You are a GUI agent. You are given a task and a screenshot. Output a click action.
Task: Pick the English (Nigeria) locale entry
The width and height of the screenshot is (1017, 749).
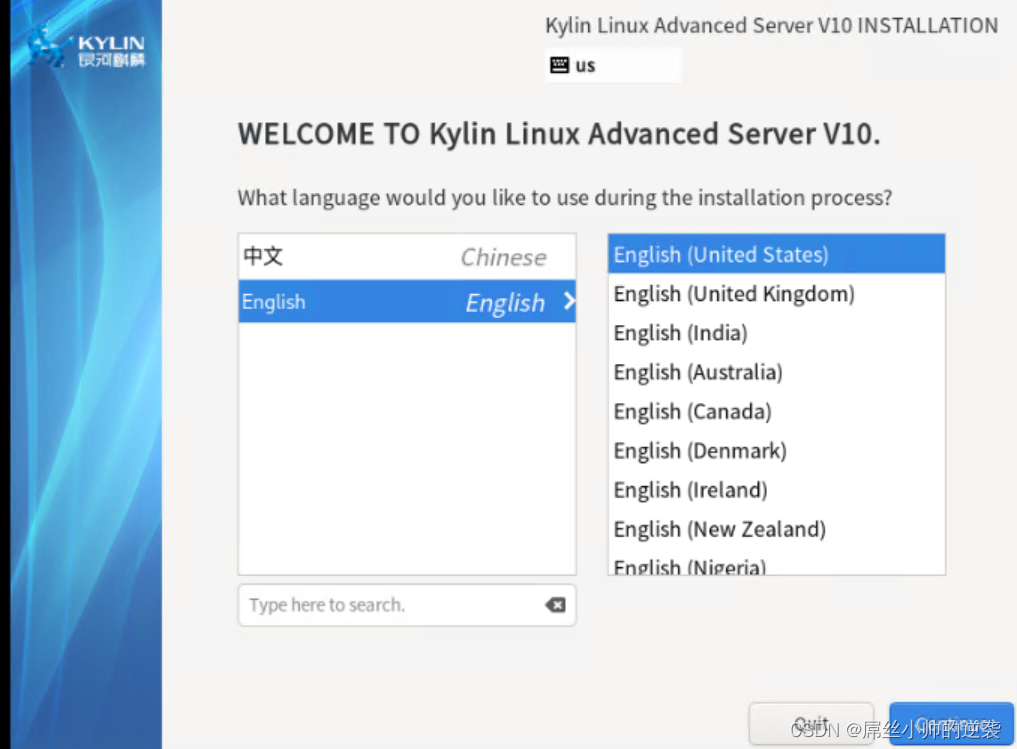pos(776,566)
